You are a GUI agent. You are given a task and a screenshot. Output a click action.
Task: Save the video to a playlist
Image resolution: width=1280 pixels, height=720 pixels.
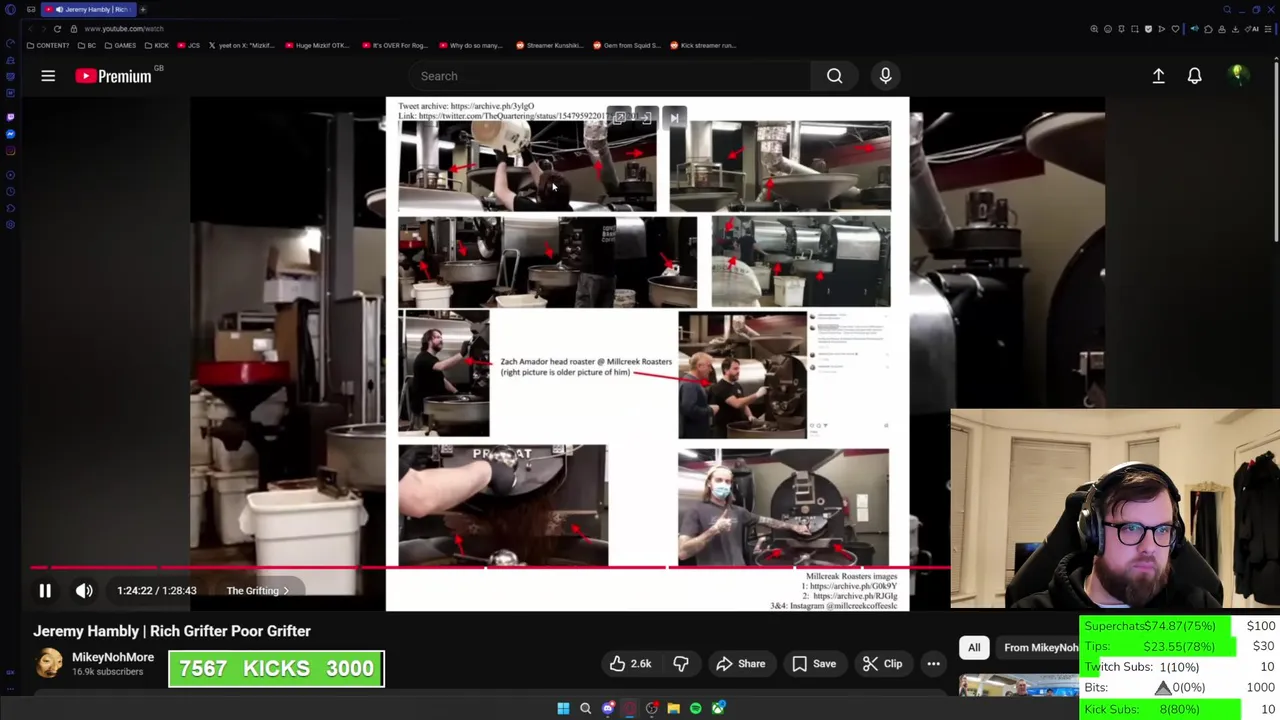tap(813, 664)
